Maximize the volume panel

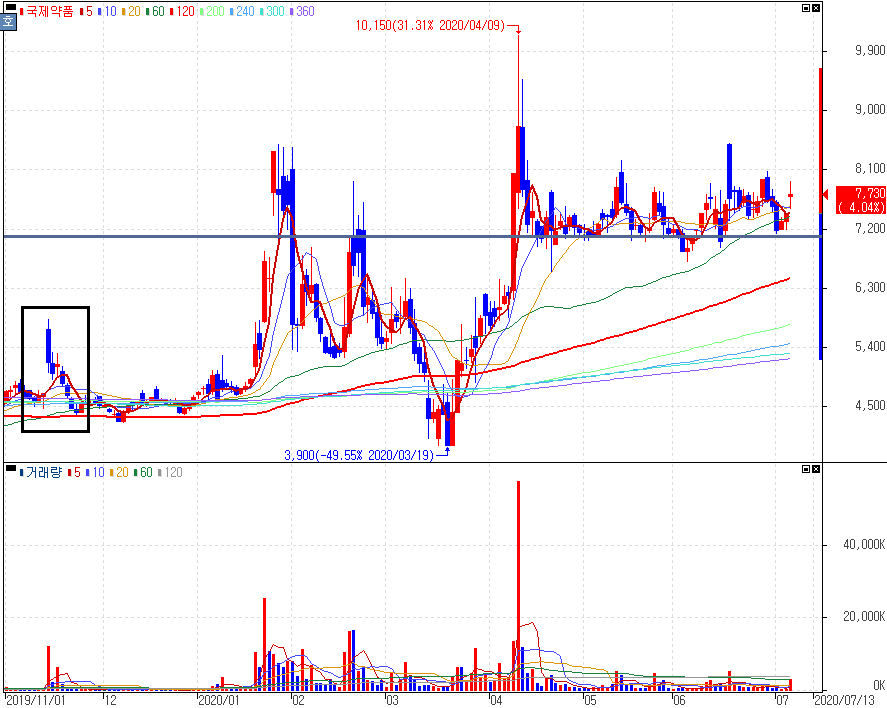[x=807, y=469]
